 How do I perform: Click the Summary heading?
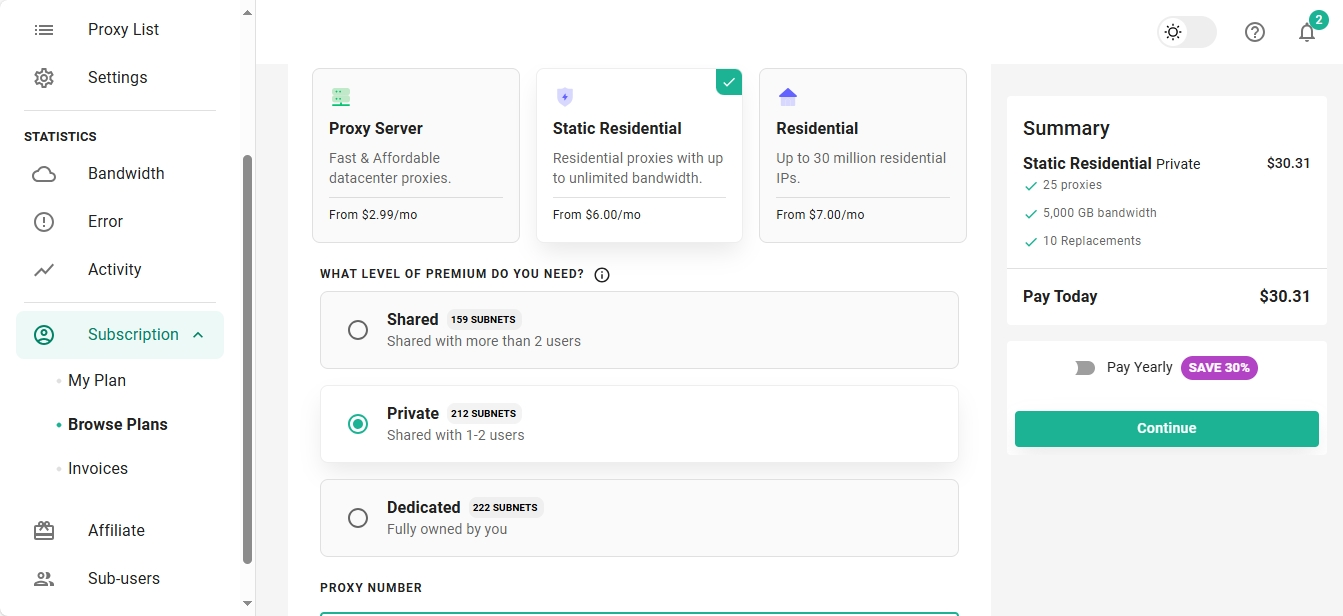point(1066,128)
